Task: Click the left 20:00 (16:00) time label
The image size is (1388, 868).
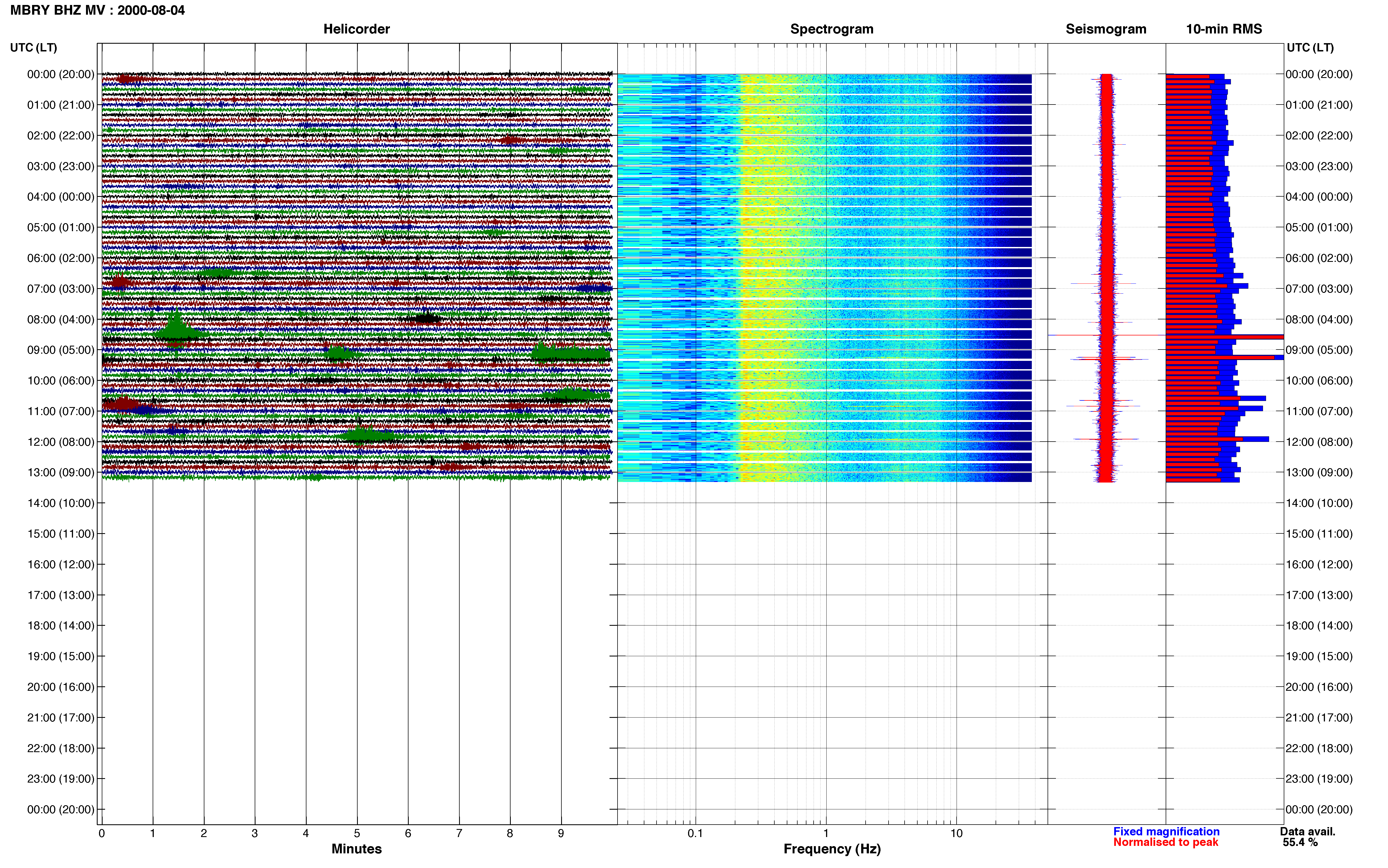Action: (x=61, y=687)
